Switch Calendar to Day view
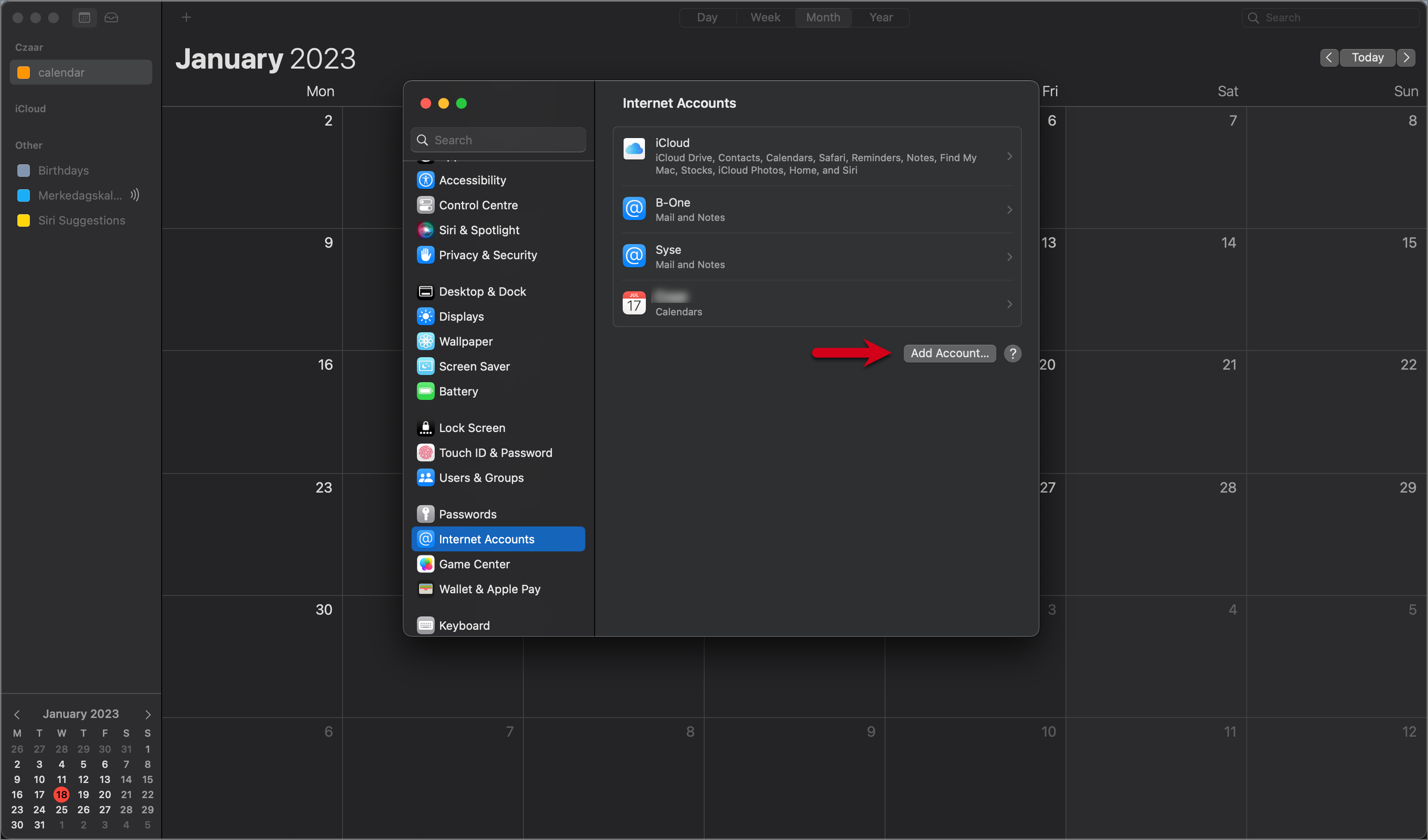The image size is (1428, 840). coord(707,17)
